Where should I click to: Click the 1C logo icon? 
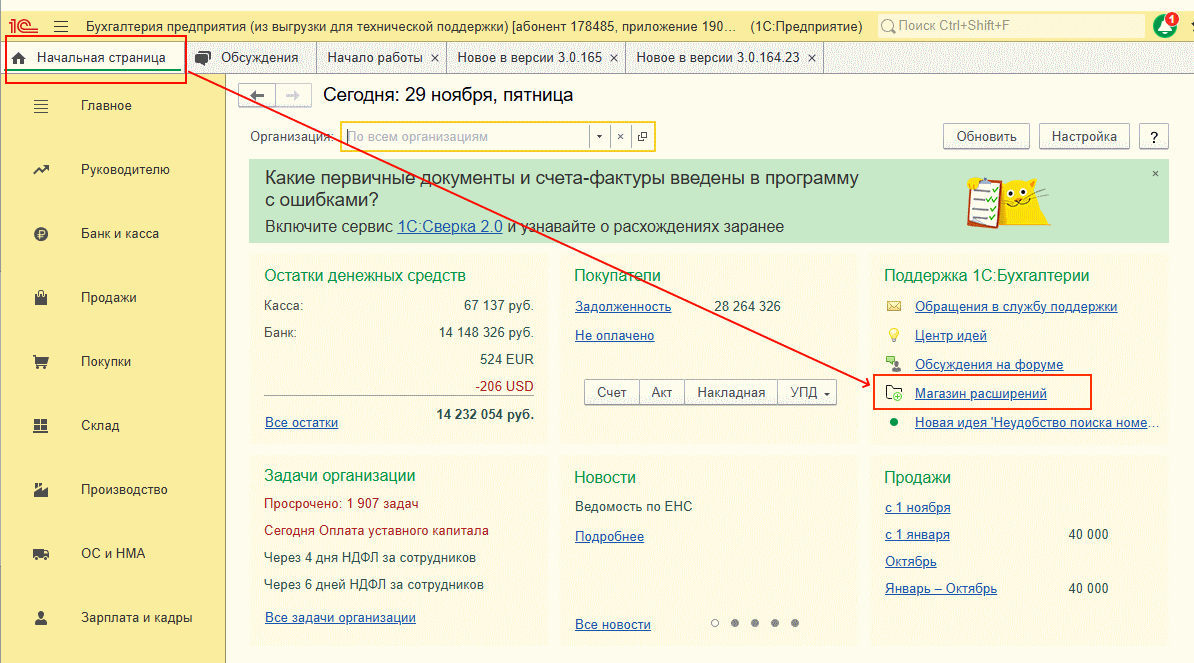pos(23,27)
